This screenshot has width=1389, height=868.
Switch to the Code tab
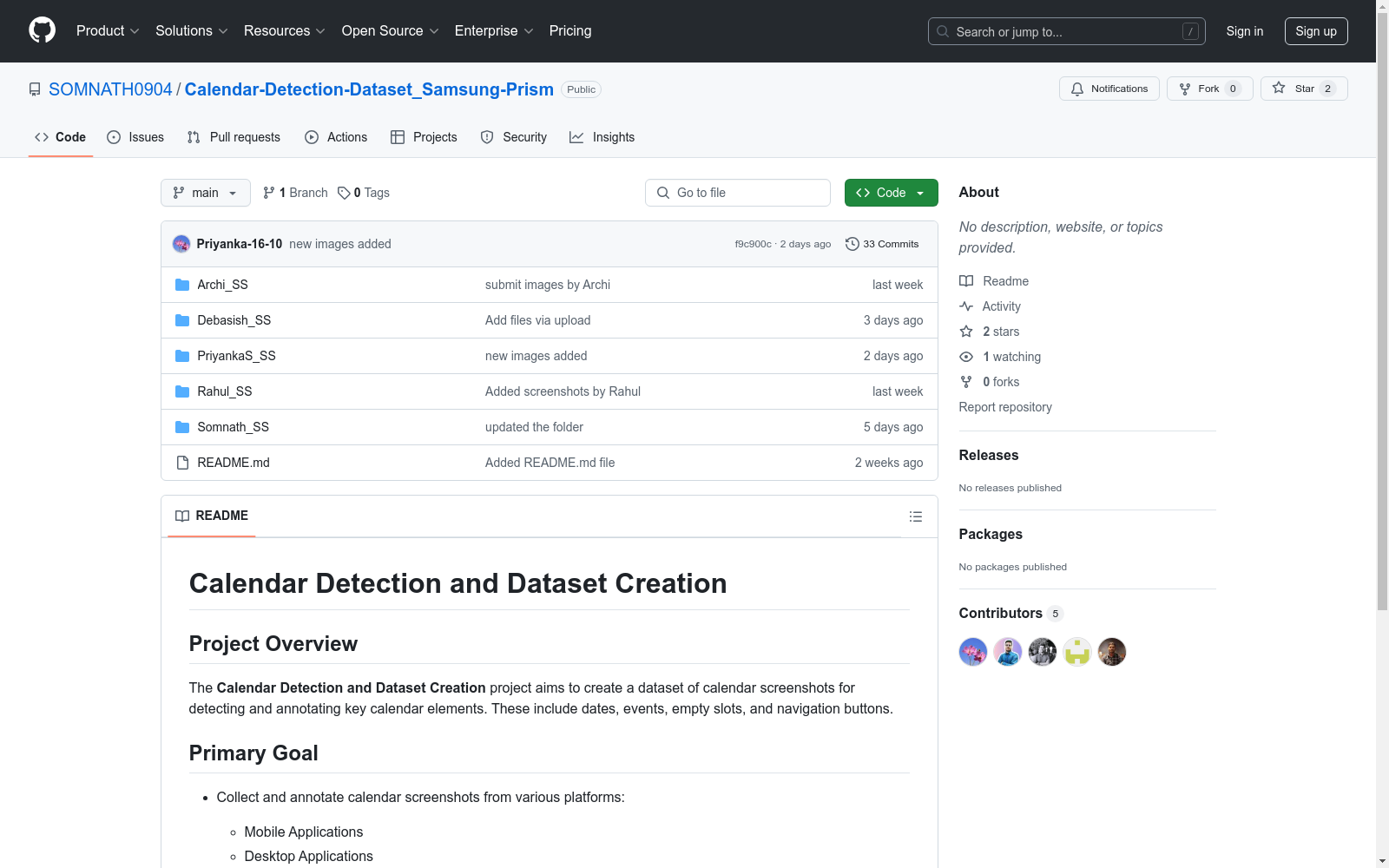click(61, 137)
